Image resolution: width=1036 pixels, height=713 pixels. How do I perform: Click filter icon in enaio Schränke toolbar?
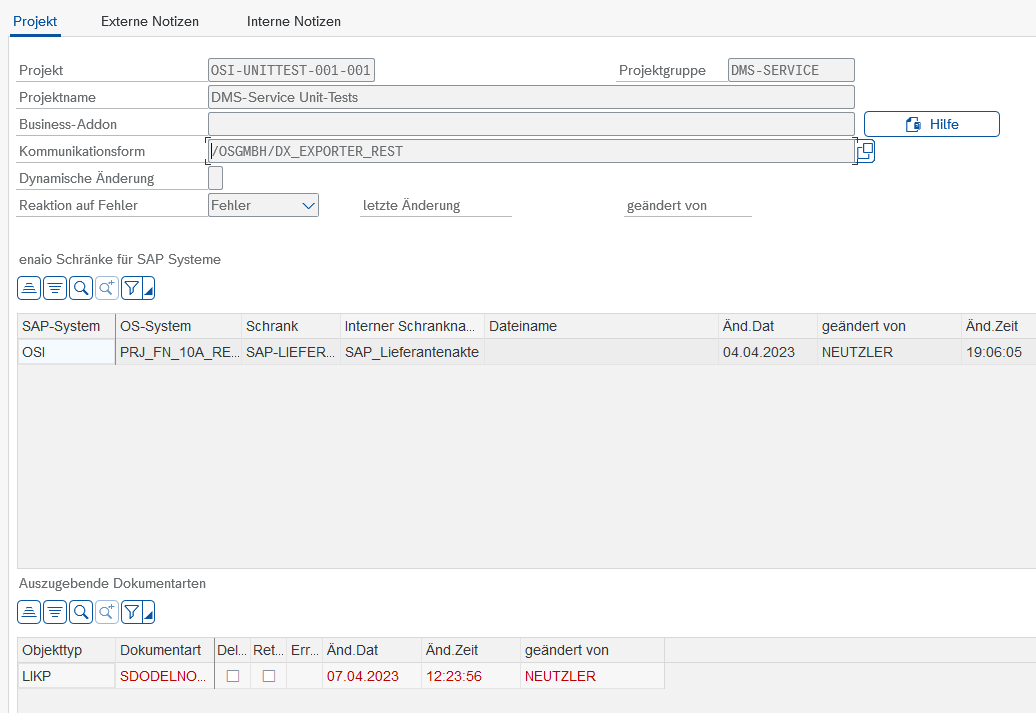tap(132, 289)
